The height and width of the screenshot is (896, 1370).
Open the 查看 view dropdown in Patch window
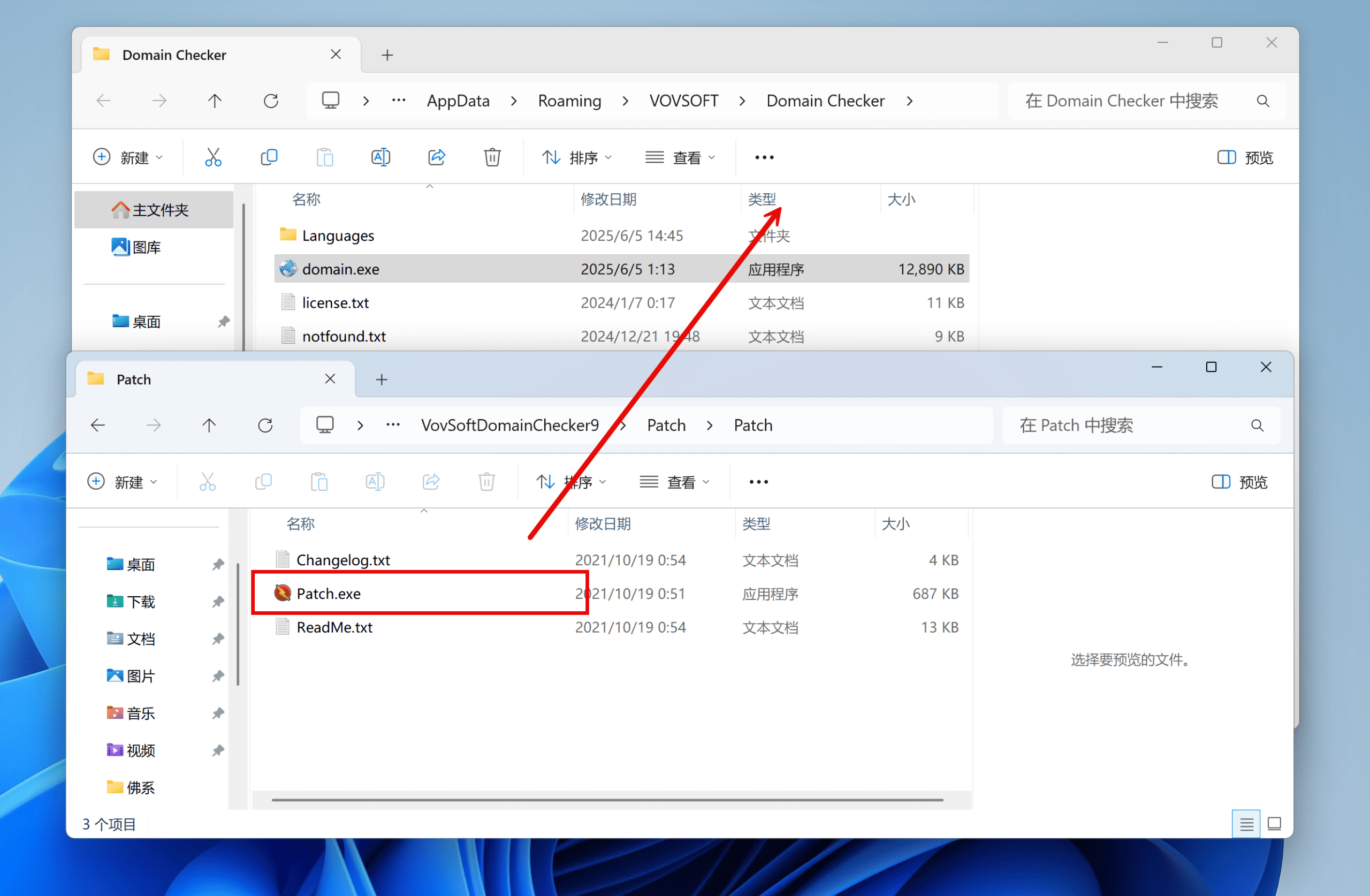pyautogui.click(x=675, y=482)
